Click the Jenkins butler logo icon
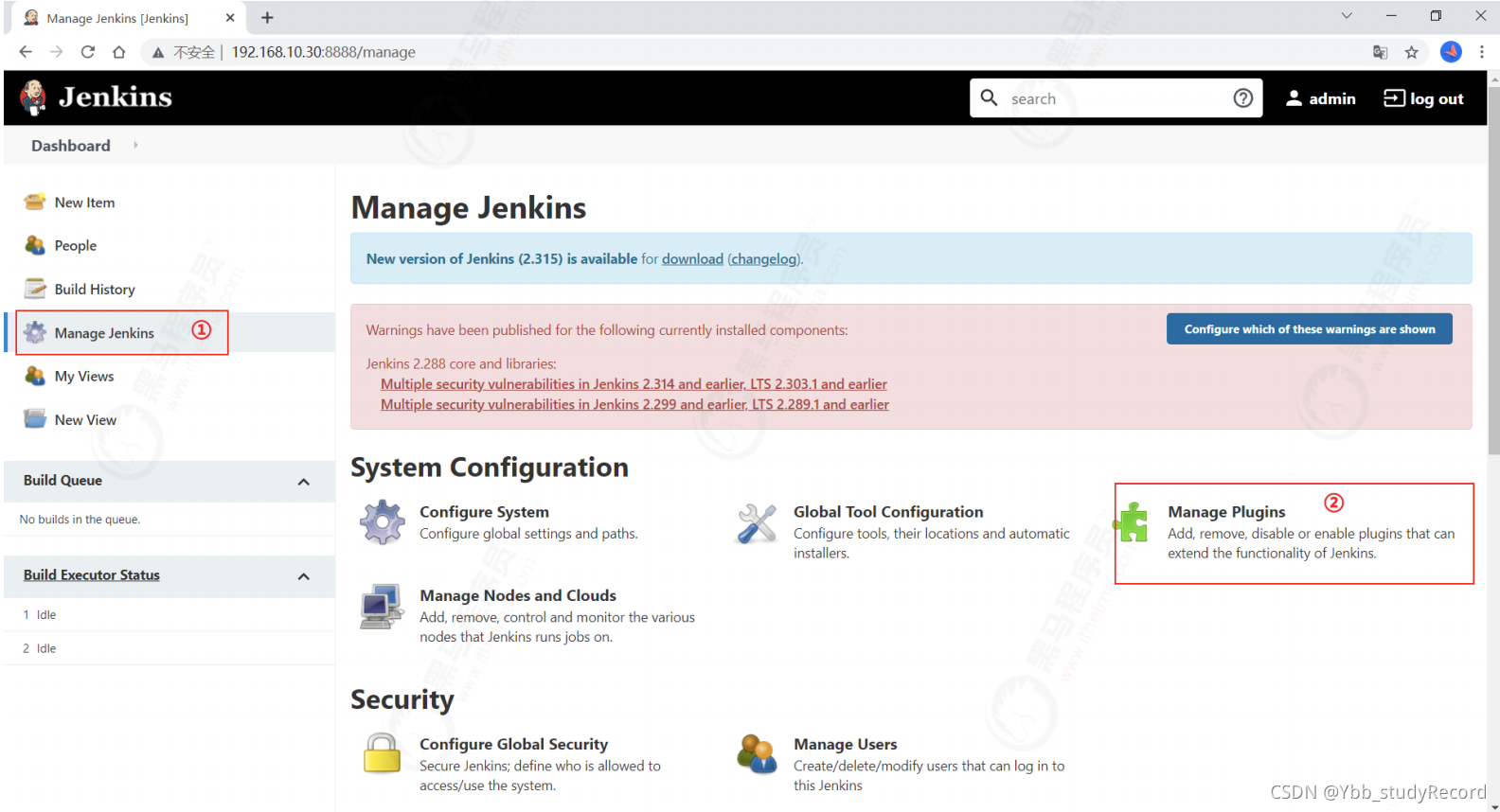The width and height of the screenshot is (1500, 812). [33, 97]
